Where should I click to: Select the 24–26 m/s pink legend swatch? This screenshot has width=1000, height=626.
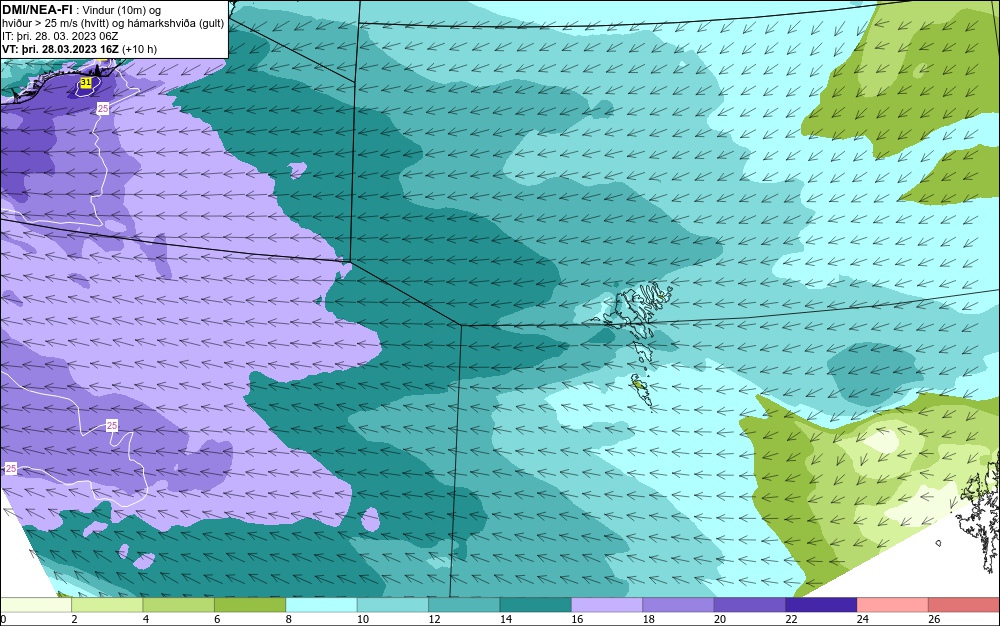(893, 605)
